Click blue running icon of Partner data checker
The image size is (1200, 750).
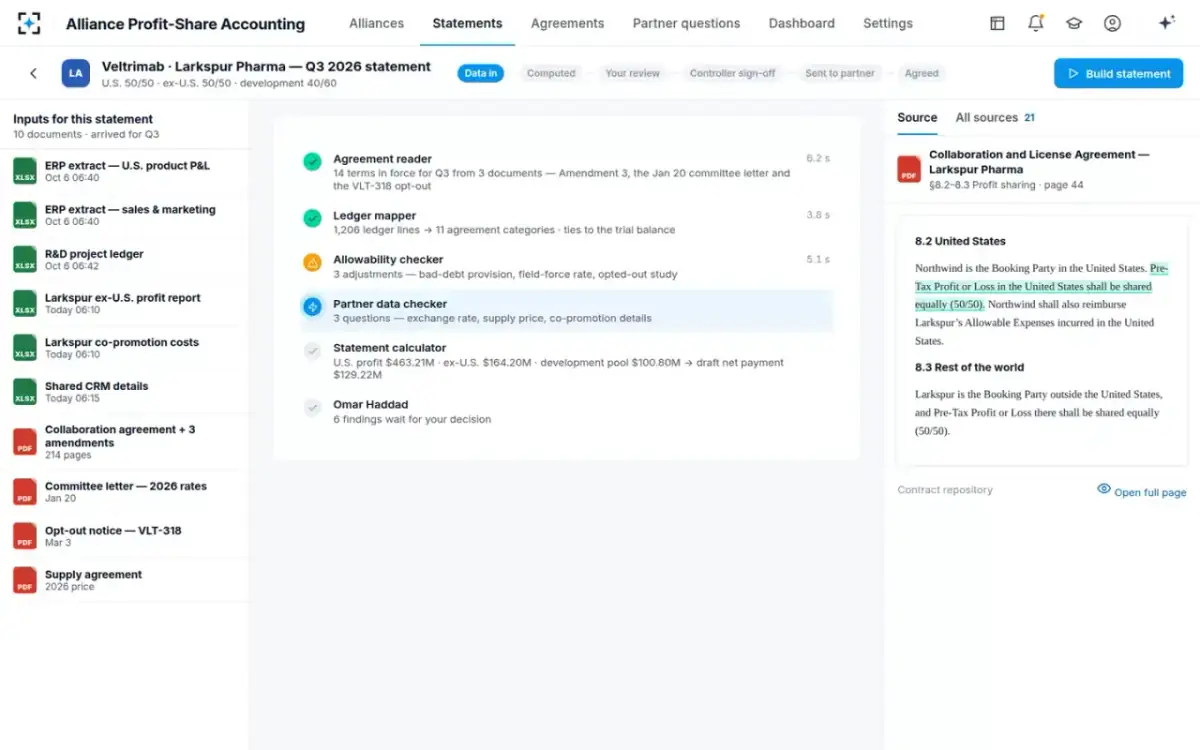click(x=312, y=306)
